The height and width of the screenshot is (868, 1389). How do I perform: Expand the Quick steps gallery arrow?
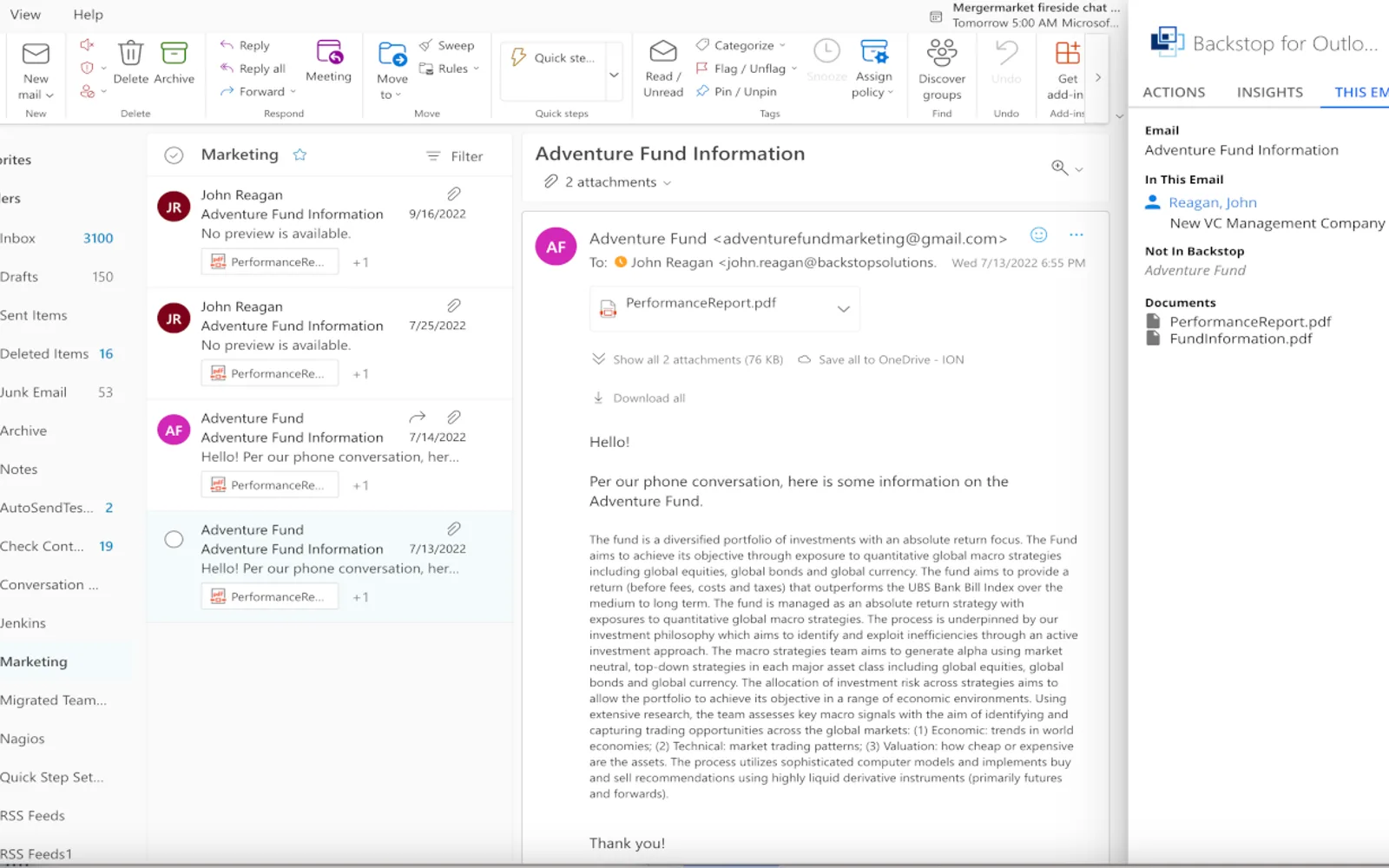click(614, 75)
